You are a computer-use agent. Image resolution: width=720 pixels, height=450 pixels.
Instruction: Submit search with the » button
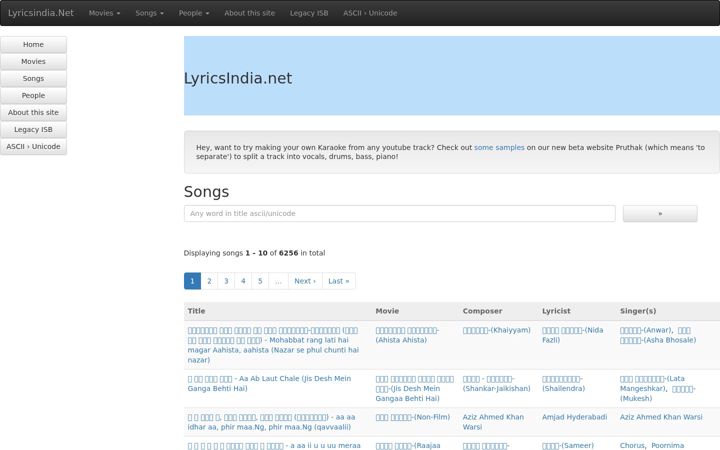click(660, 214)
